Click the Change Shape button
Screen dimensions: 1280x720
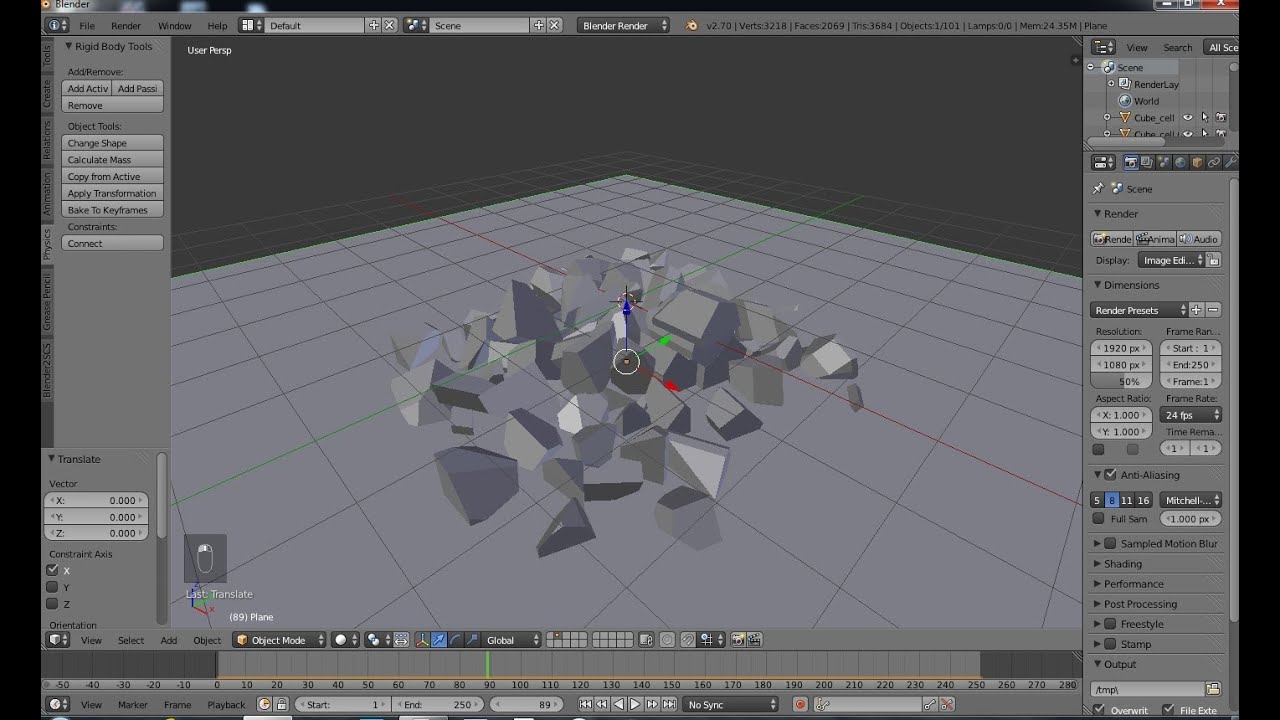pyautogui.click(x=112, y=143)
